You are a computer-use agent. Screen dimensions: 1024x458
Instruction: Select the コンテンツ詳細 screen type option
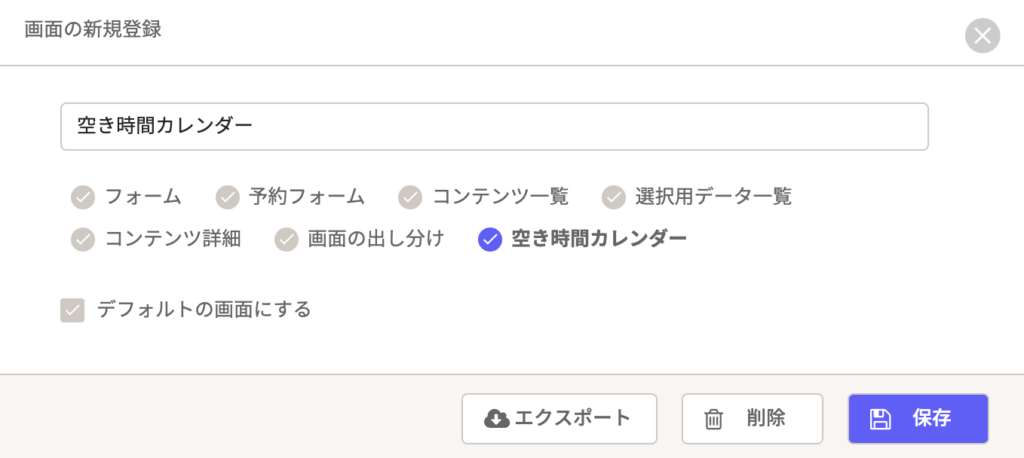(156, 239)
